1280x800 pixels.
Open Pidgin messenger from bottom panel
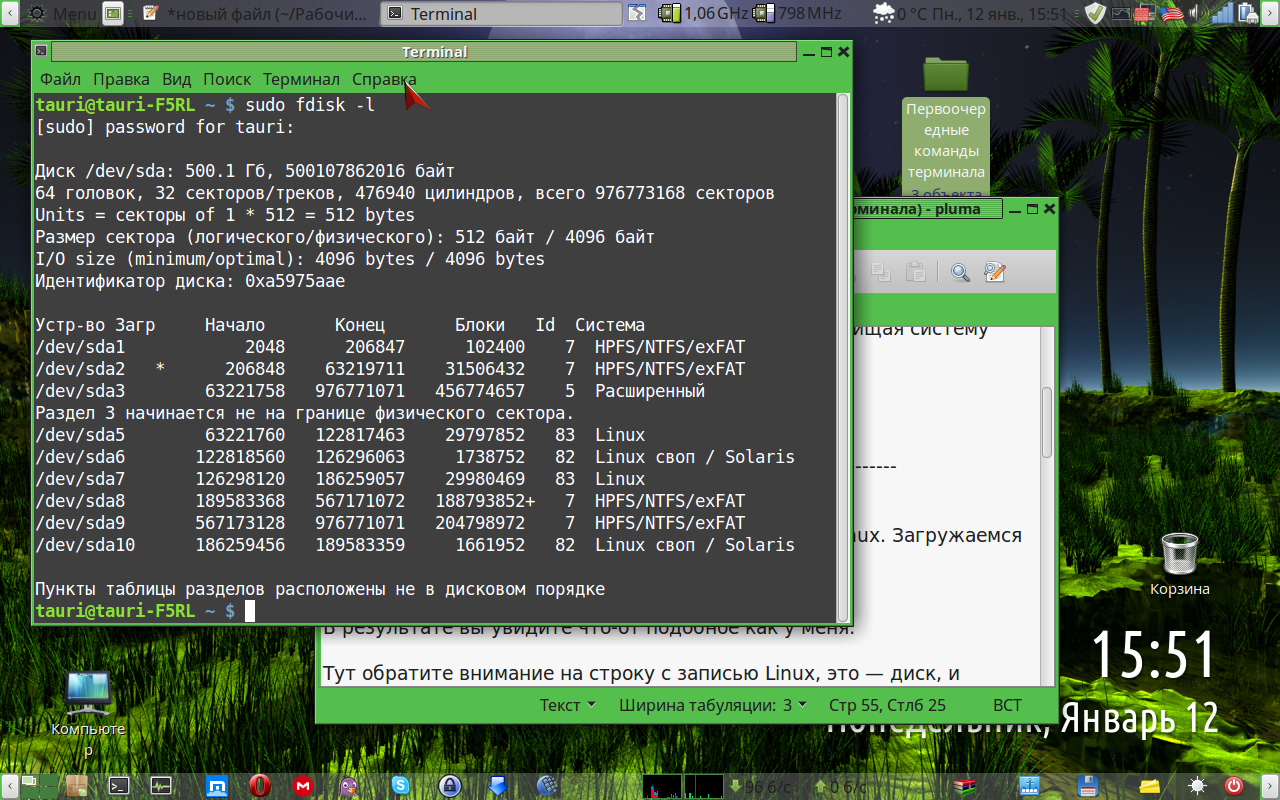[349, 786]
